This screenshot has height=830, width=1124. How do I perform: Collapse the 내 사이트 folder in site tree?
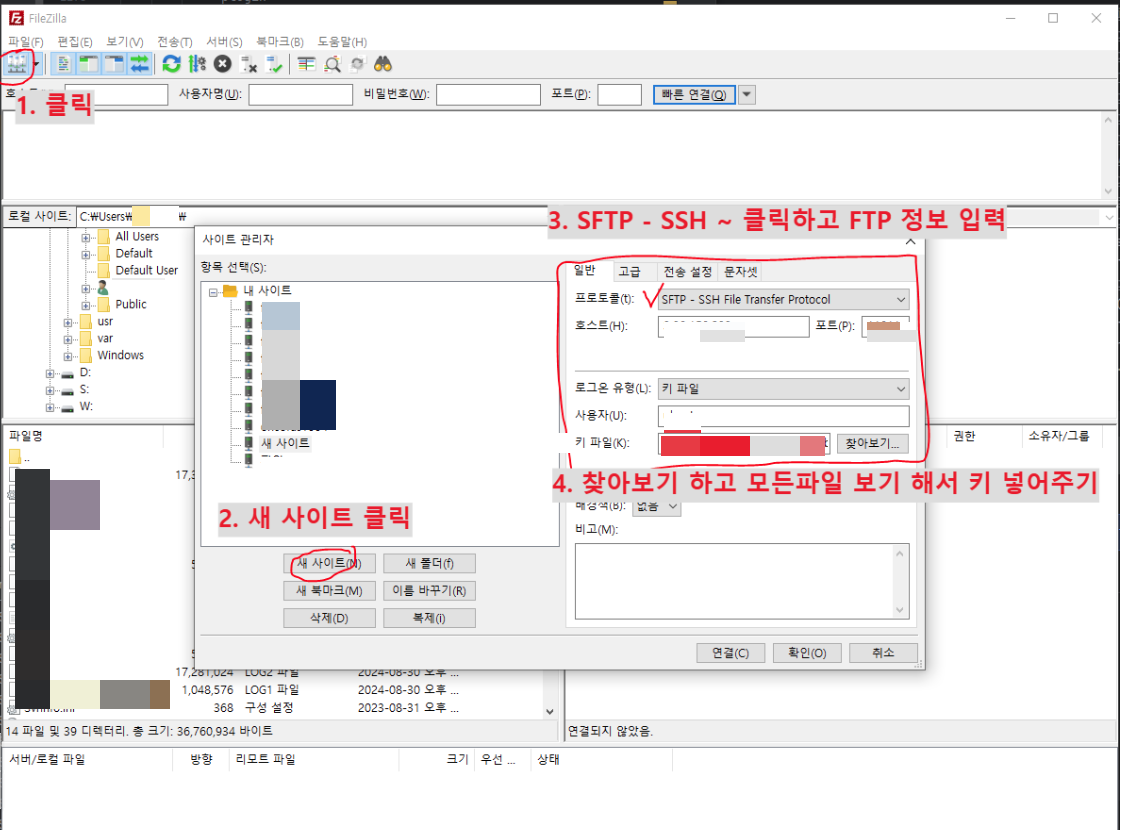click(214, 292)
